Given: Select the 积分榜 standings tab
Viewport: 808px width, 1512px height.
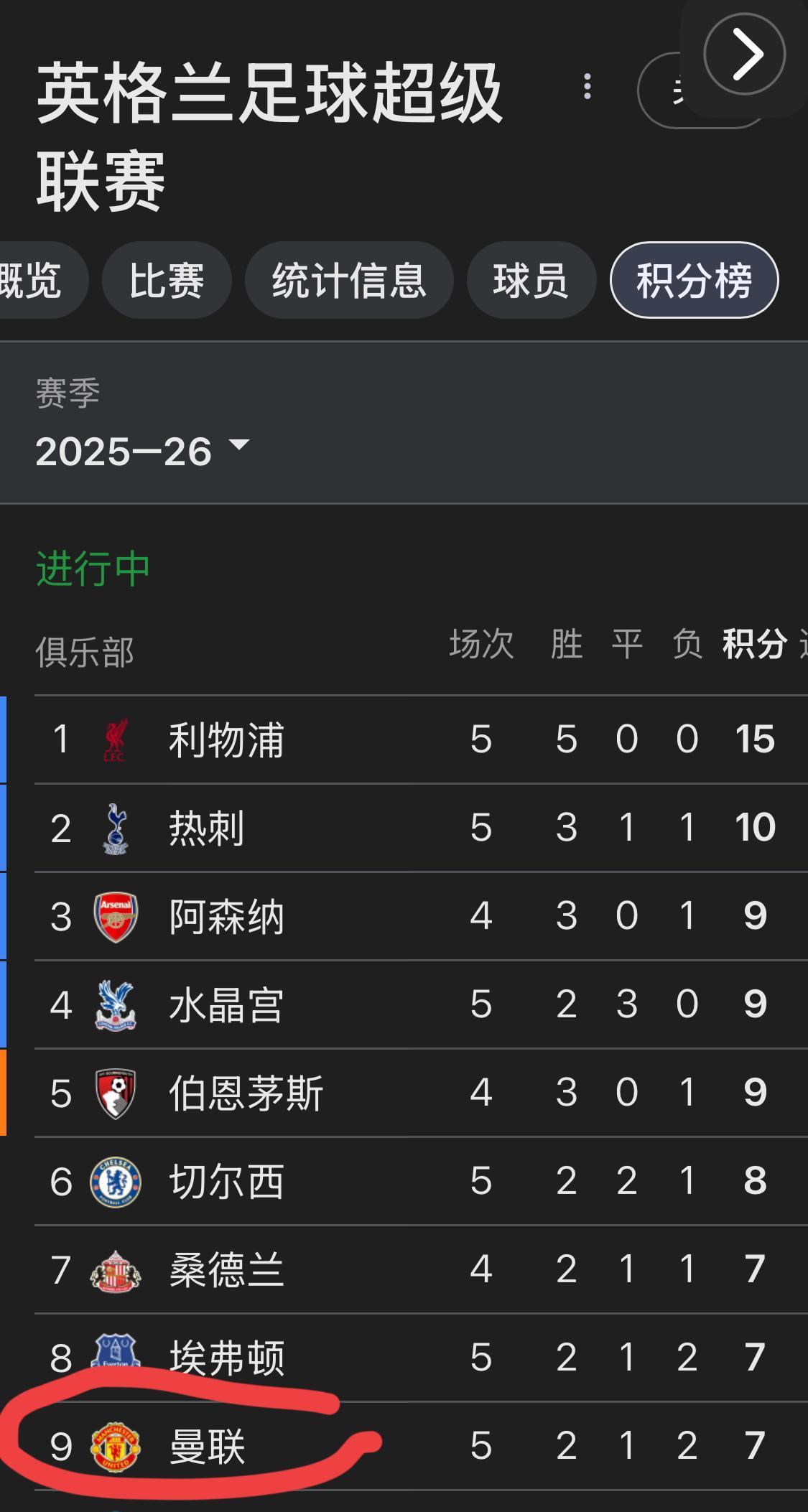Looking at the screenshot, I should tap(694, 280).
